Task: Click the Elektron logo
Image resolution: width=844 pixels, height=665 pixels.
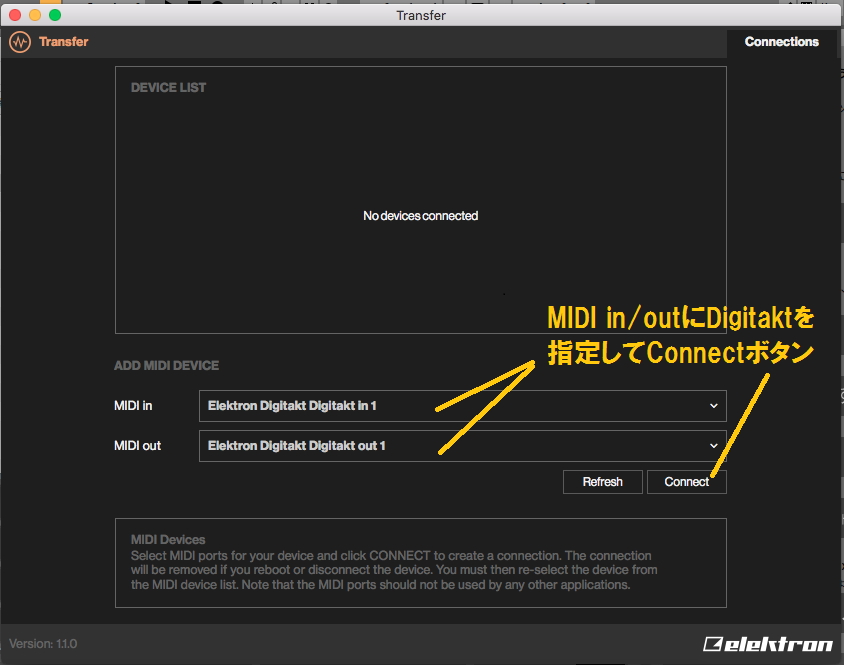Action: tap(768, 644)
